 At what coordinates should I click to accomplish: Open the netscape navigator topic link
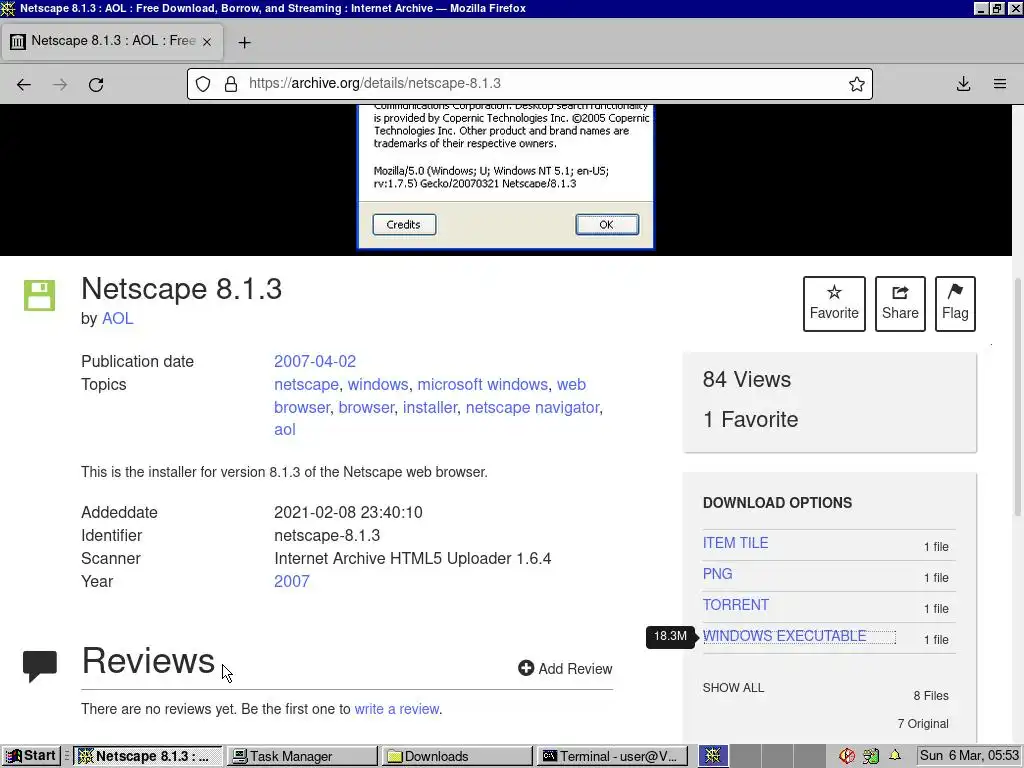coord(532,408)
